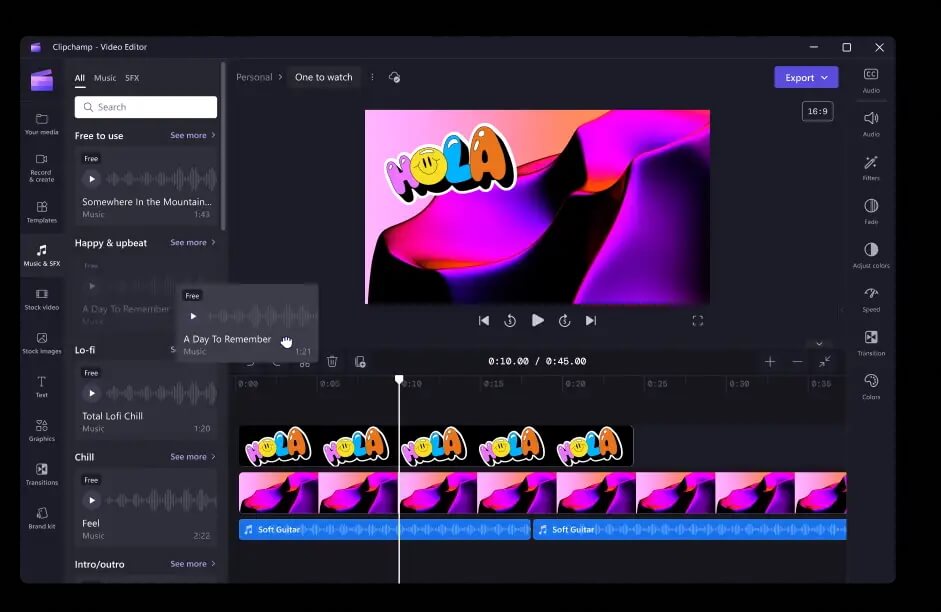The height and width of the screenshot is (612, 941).
Task: Click the media panel vertical scrollbar
Action: click(x=223, y=147)
